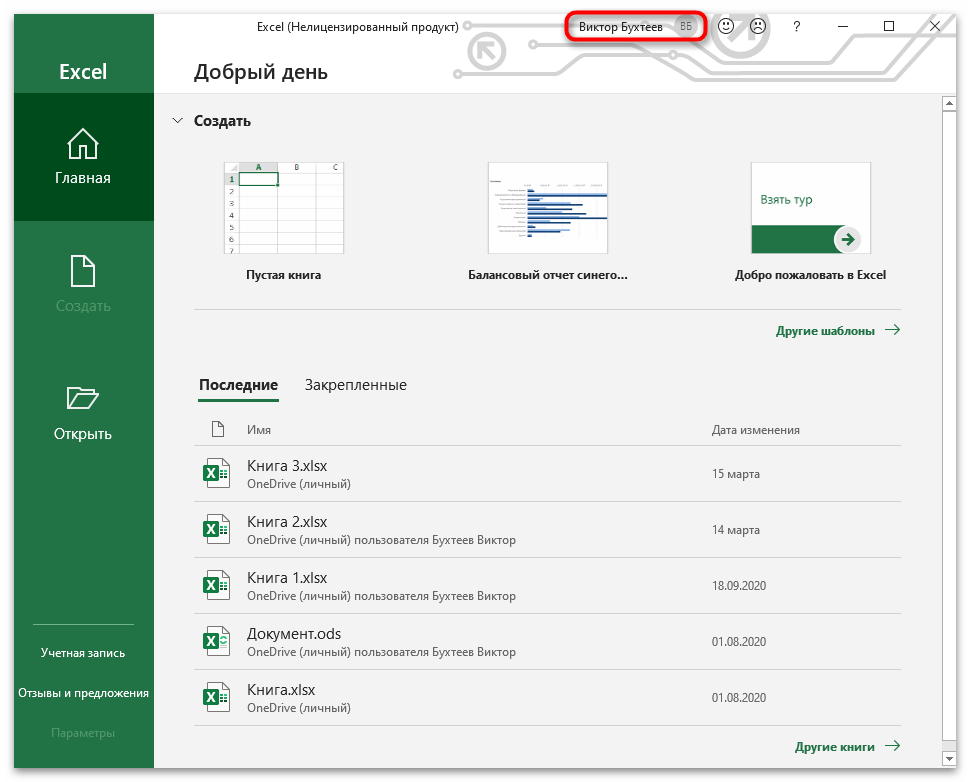Click the ВБ account avatar circle

point(686,27)
